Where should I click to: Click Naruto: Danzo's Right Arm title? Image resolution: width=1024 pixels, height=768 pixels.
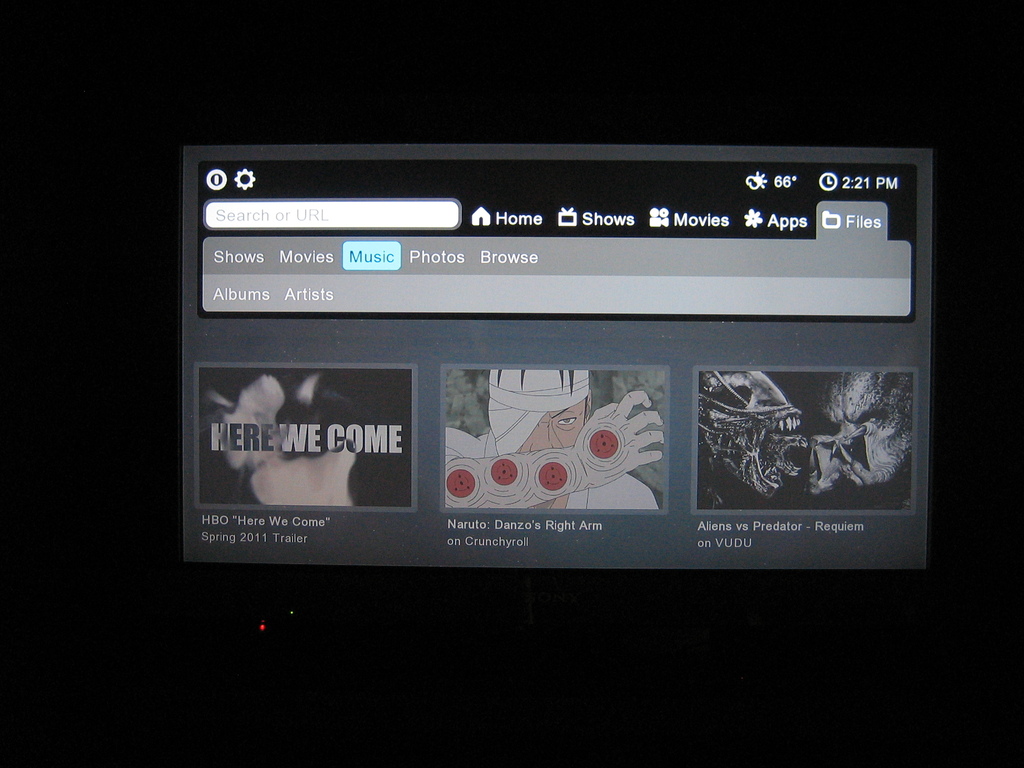[524, 525]
